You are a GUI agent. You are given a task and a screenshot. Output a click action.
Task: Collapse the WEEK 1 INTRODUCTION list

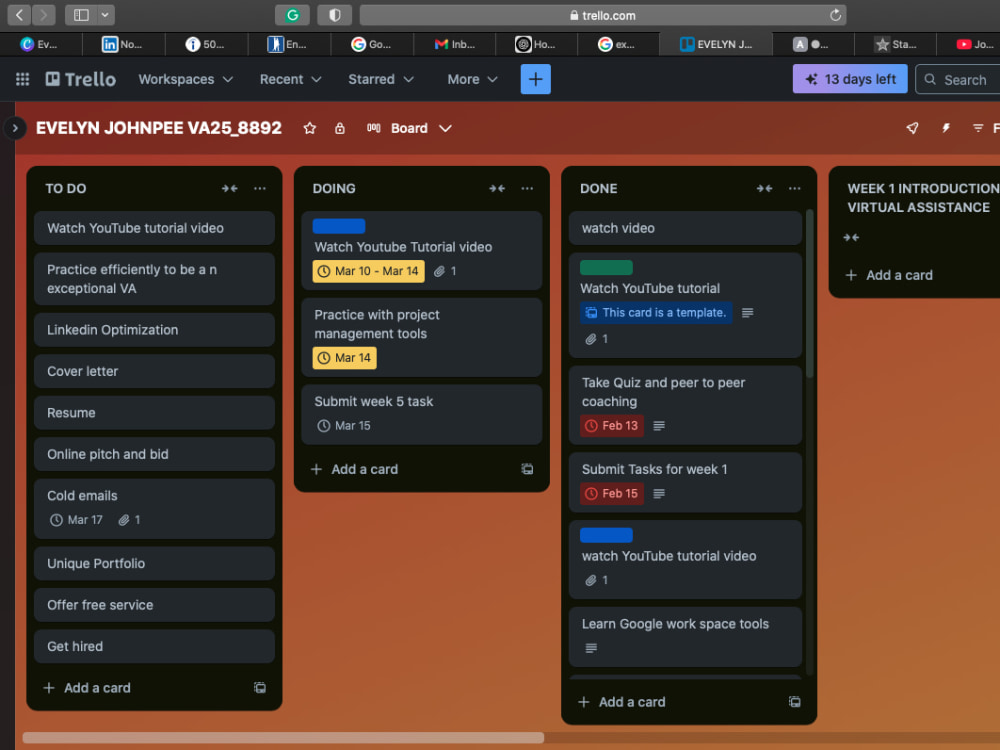tap(851, 237)
